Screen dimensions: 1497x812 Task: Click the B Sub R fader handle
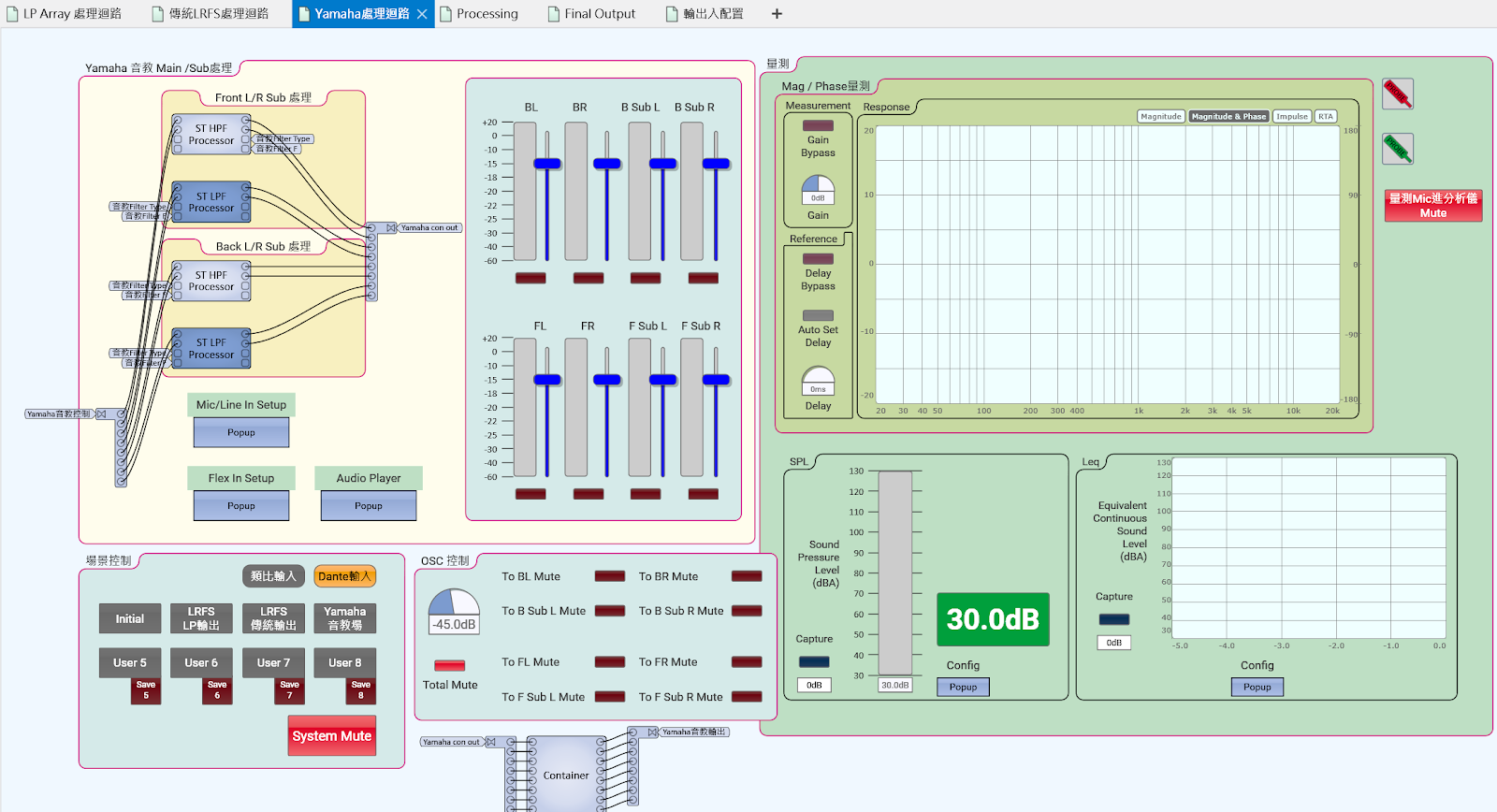[716, 164]
